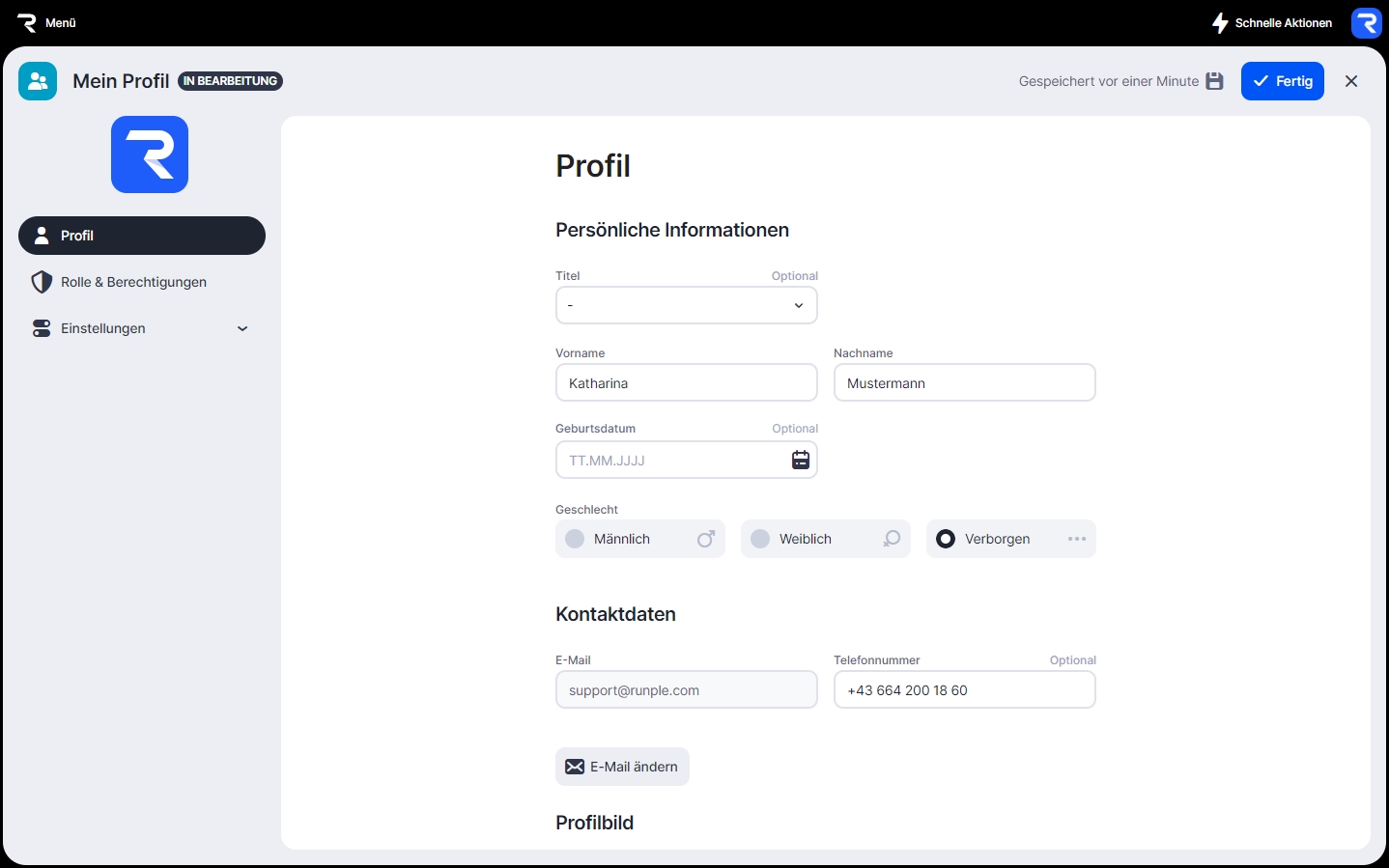The height and width of the screenshot is (868, 1389).
Task: Open the Profil sidebar tab
Action: point(142,236)
